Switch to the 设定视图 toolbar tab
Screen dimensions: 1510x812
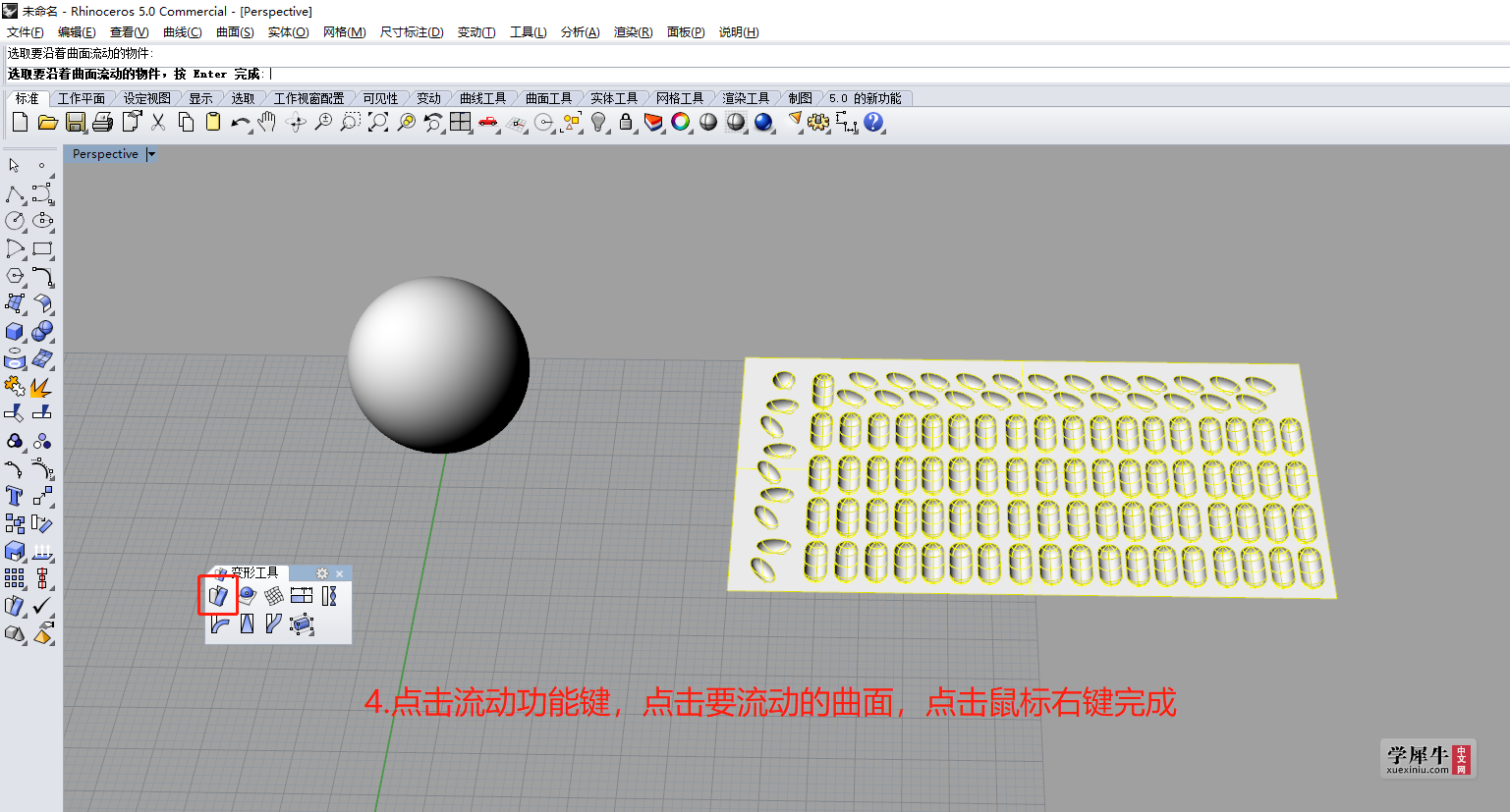(147, 98)
